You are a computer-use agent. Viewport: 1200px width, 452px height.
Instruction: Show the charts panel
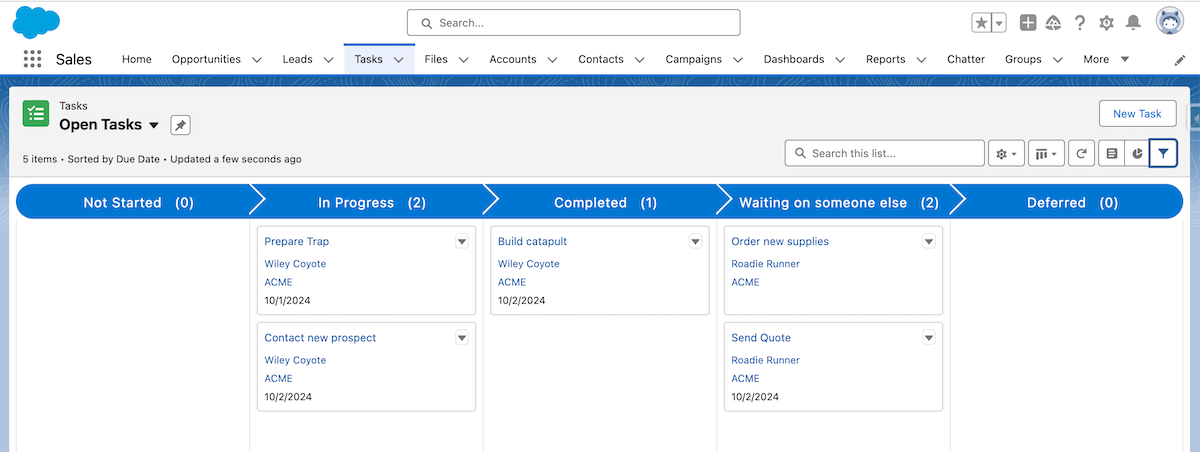[x=1138, y=153]
